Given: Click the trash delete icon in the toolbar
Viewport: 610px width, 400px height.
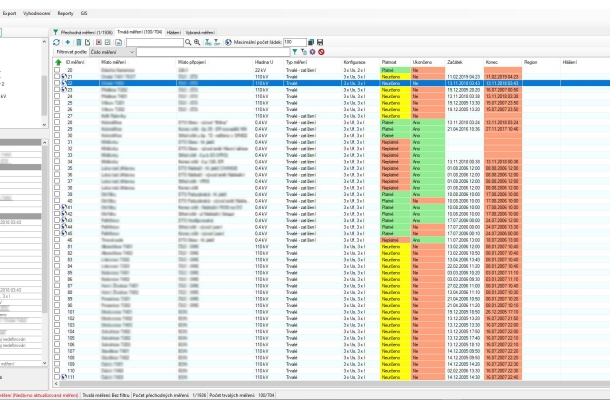Looking at the screenshot, I should (80, 42).
